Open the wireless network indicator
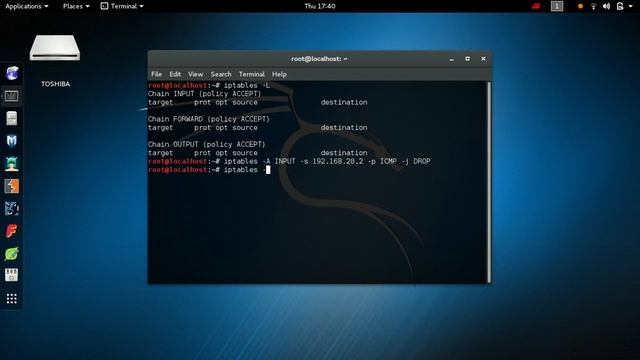 point(593,6)
